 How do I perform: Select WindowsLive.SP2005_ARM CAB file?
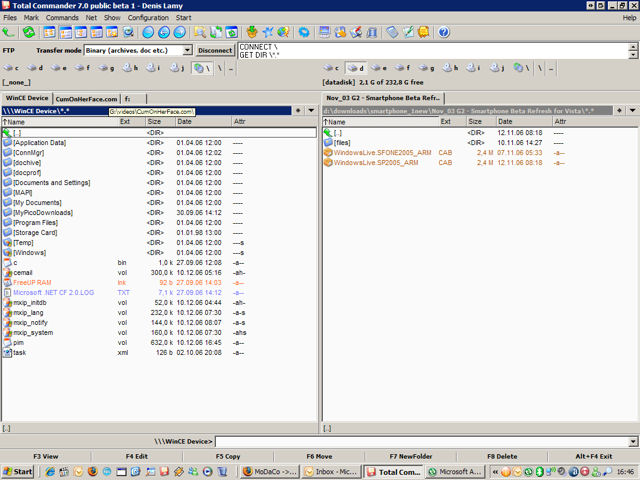coord(376,162)
